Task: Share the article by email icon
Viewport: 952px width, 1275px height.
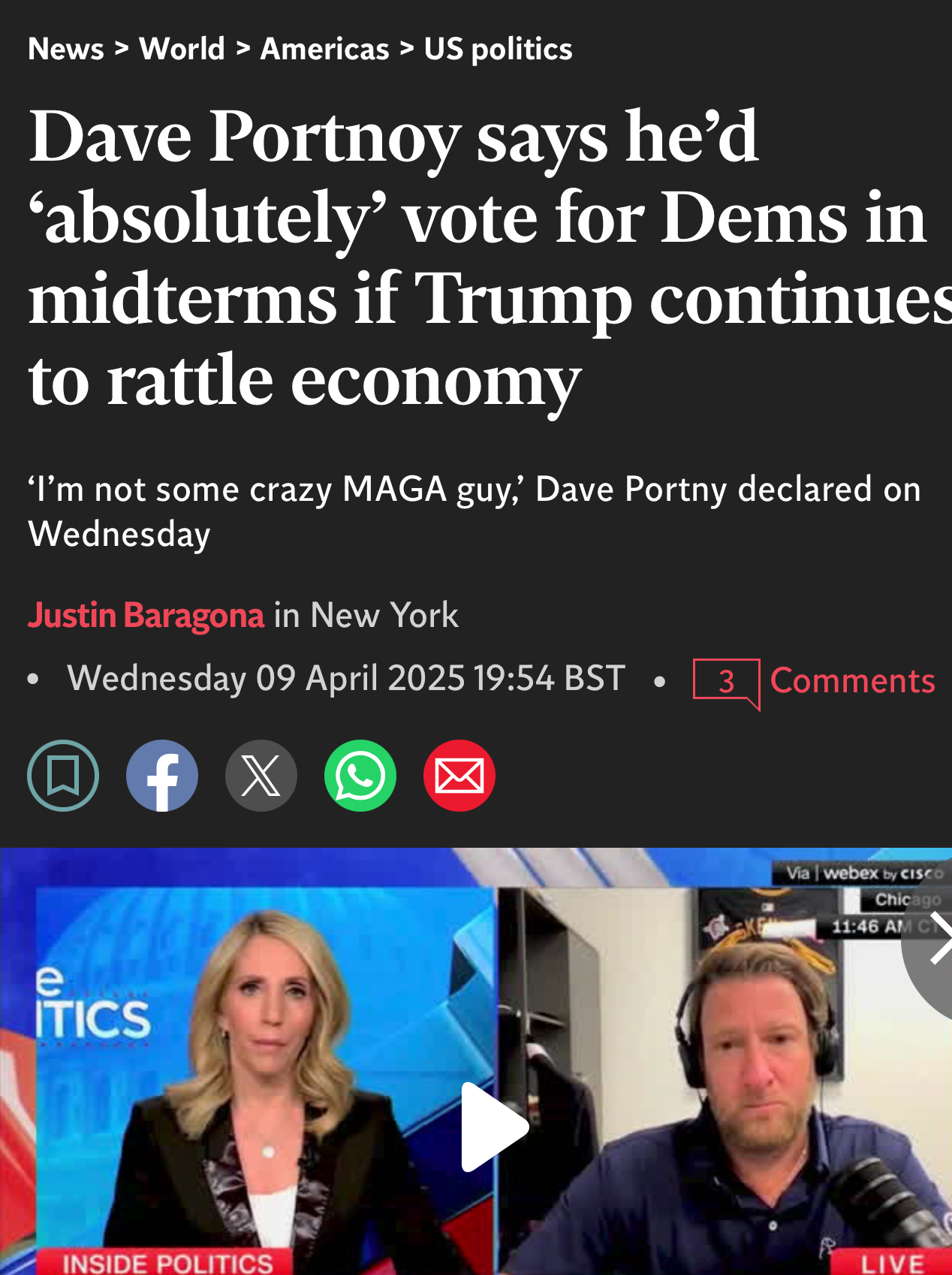Action: click(459, 776)
